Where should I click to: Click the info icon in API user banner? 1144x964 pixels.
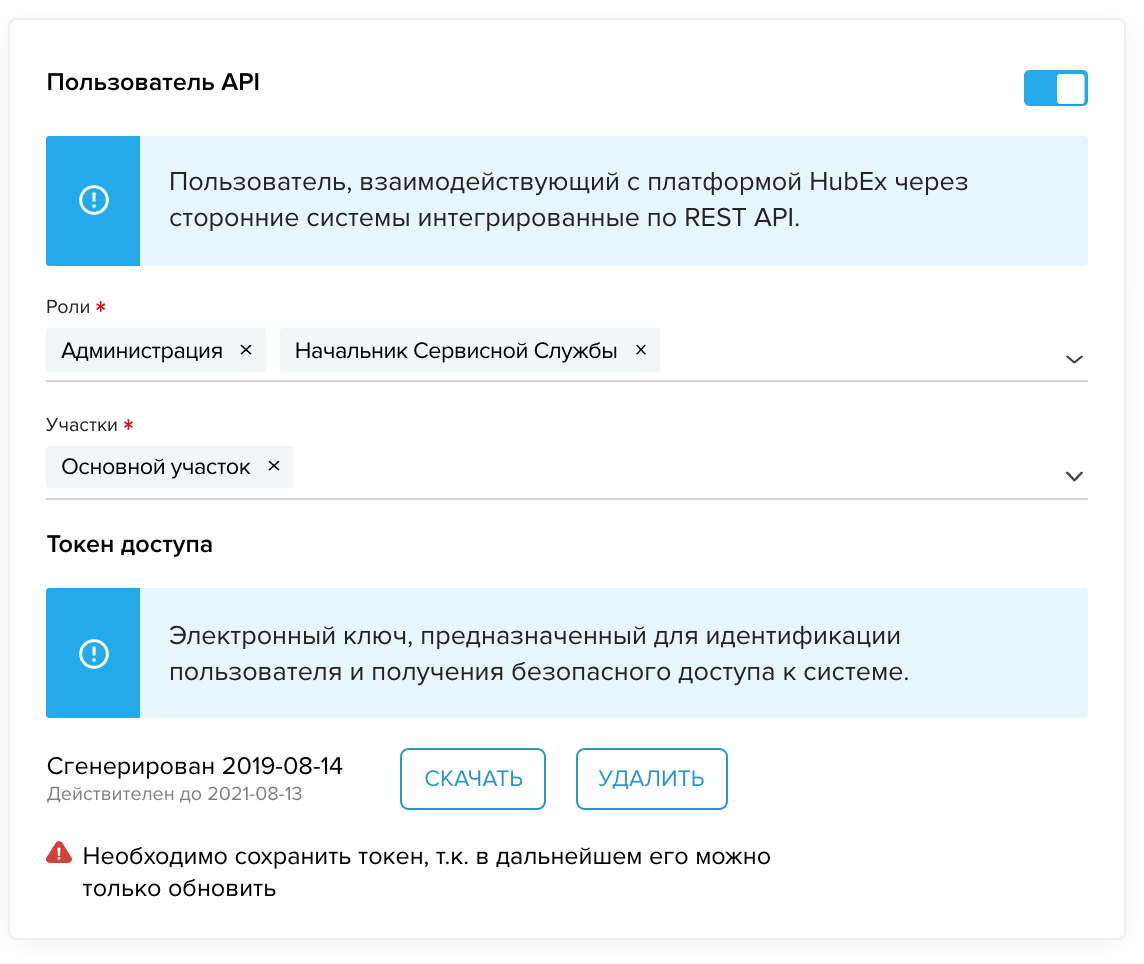click(93, 200)
